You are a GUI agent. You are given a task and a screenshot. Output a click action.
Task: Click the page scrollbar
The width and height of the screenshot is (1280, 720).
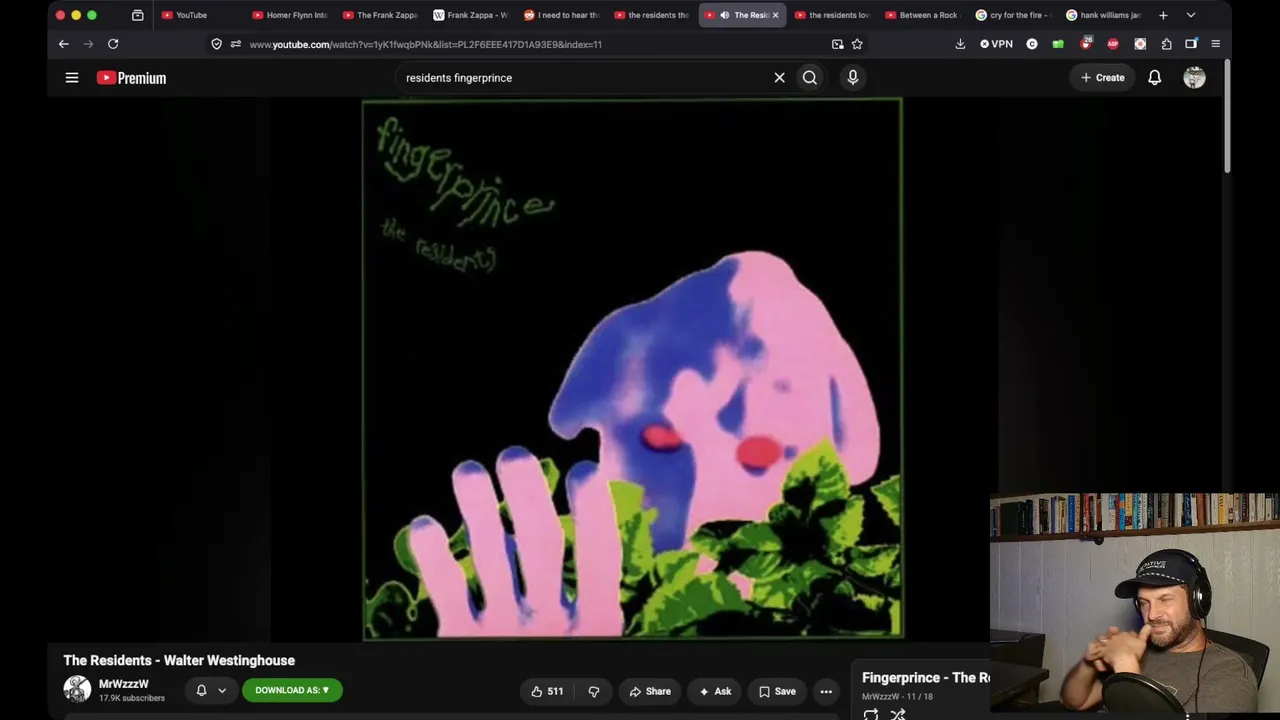point(1227,115)
